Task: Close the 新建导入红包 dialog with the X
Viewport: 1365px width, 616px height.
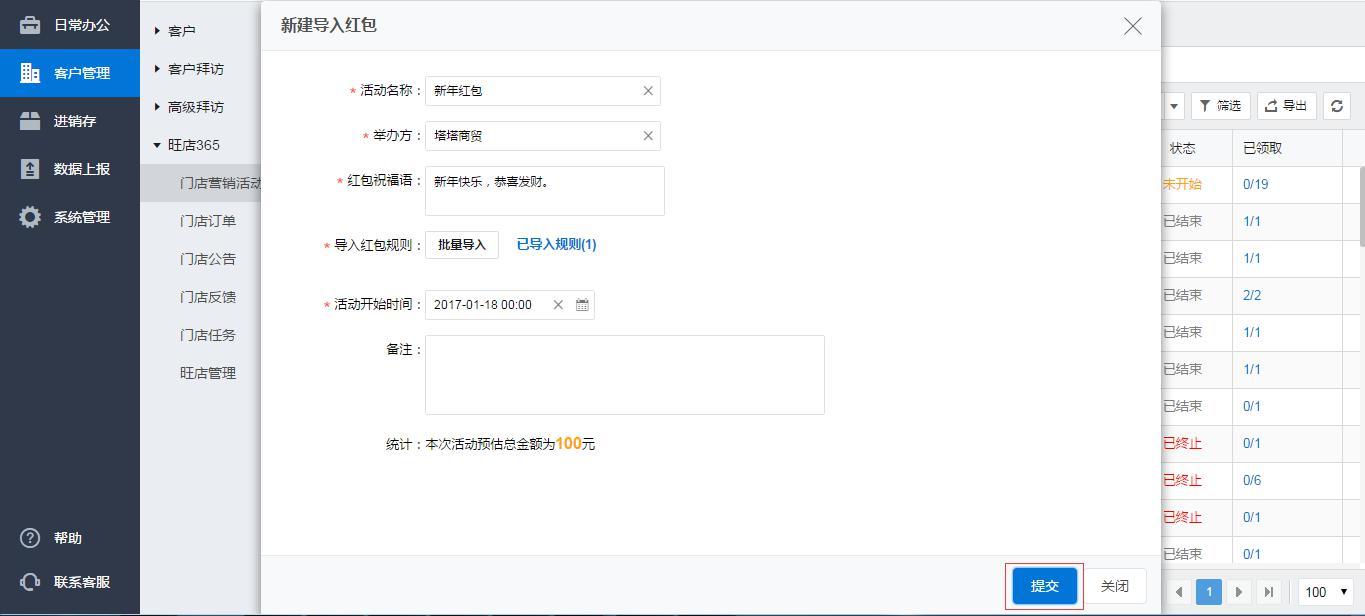Action: pyautogui.click(x=1132, y=26)
